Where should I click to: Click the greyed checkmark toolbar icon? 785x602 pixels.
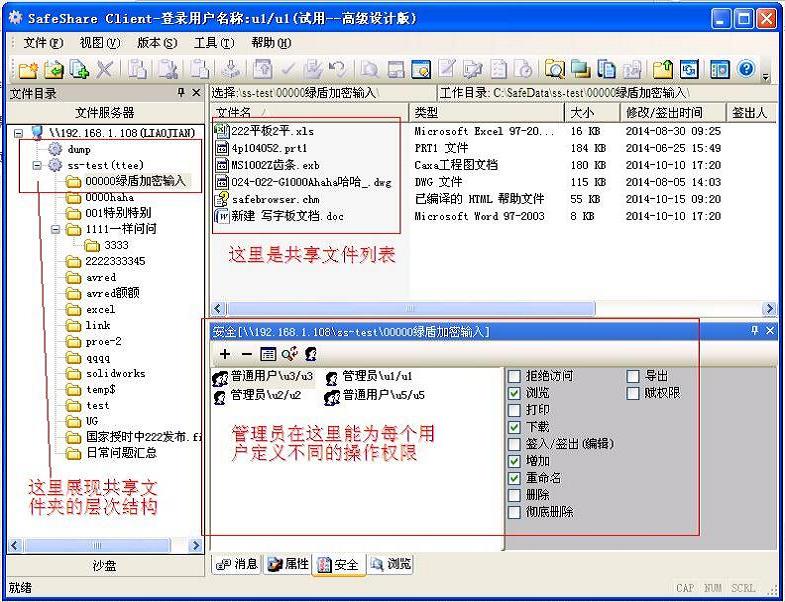pyautogui.click(x=288, y=70)
